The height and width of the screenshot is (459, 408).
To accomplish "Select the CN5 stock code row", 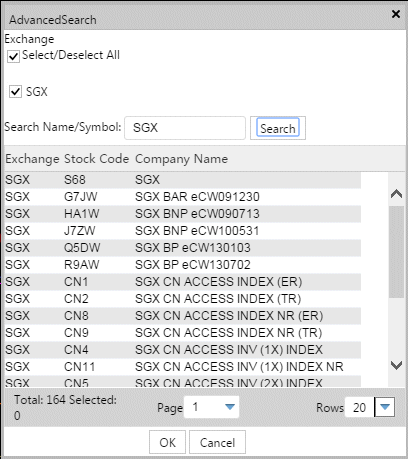I will pos(183,381).
